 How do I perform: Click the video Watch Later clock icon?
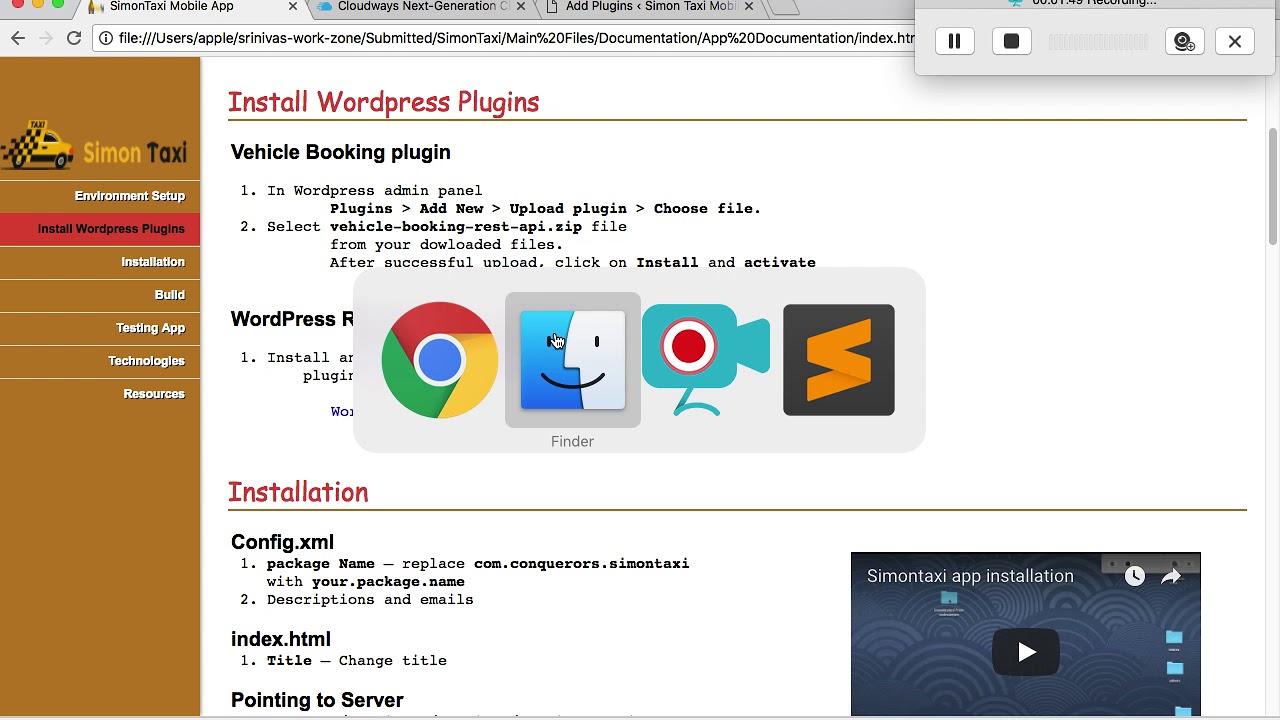tap(1134, 576)
